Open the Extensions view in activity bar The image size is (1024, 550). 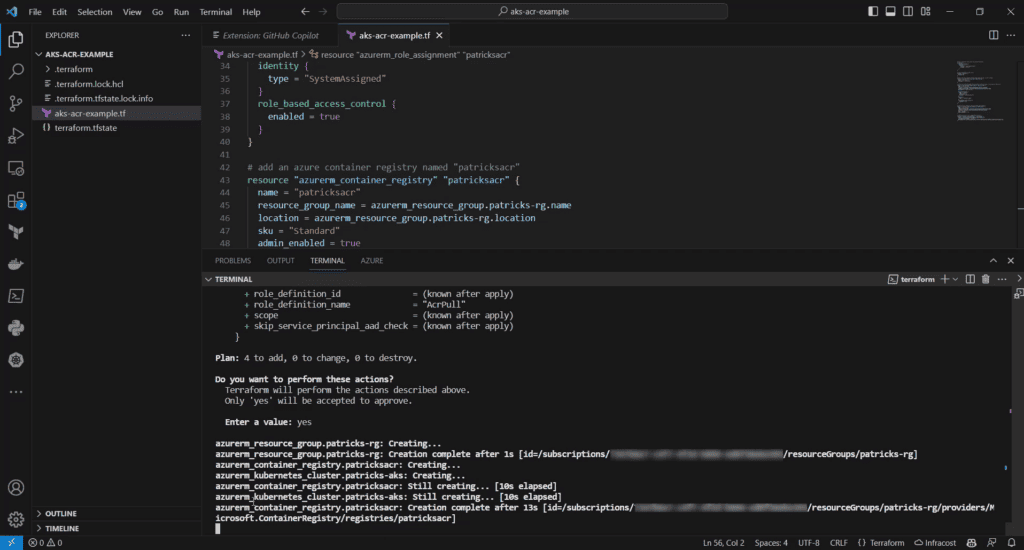(16, 200)
